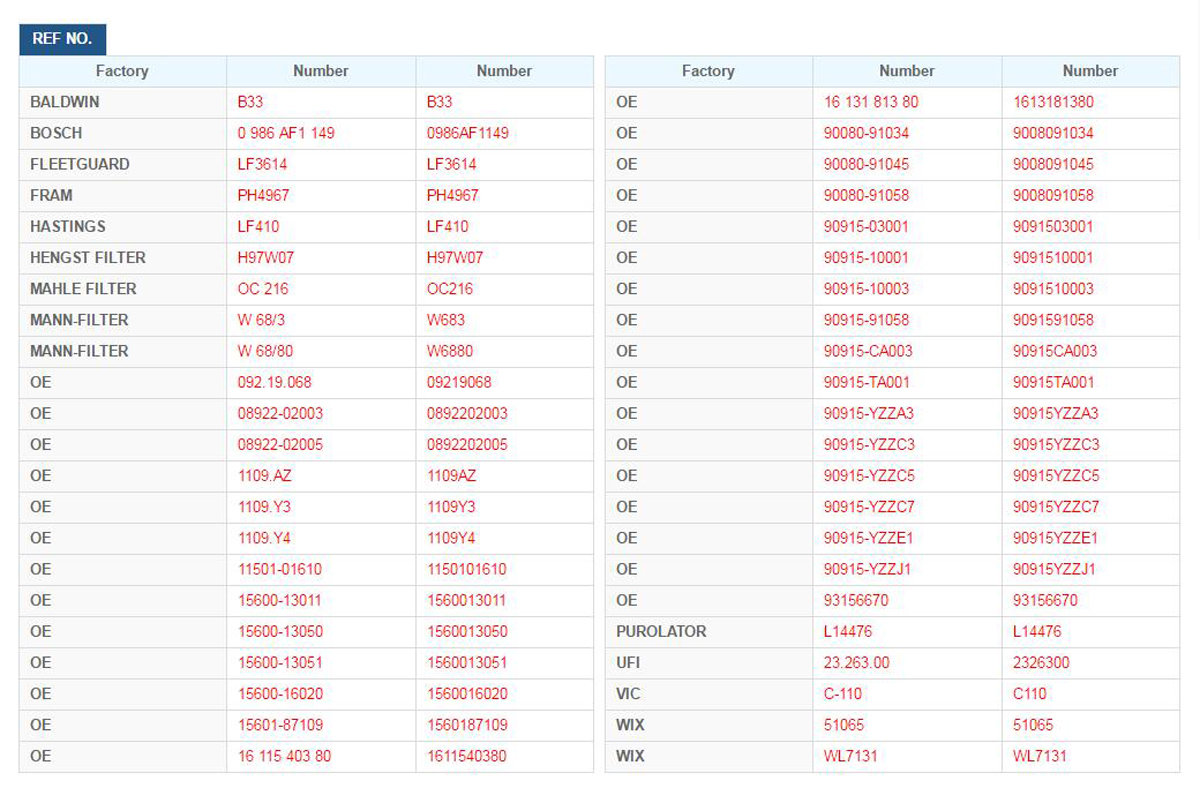
Task: Click WIX WL7131 number link
Action: (850, 756)
